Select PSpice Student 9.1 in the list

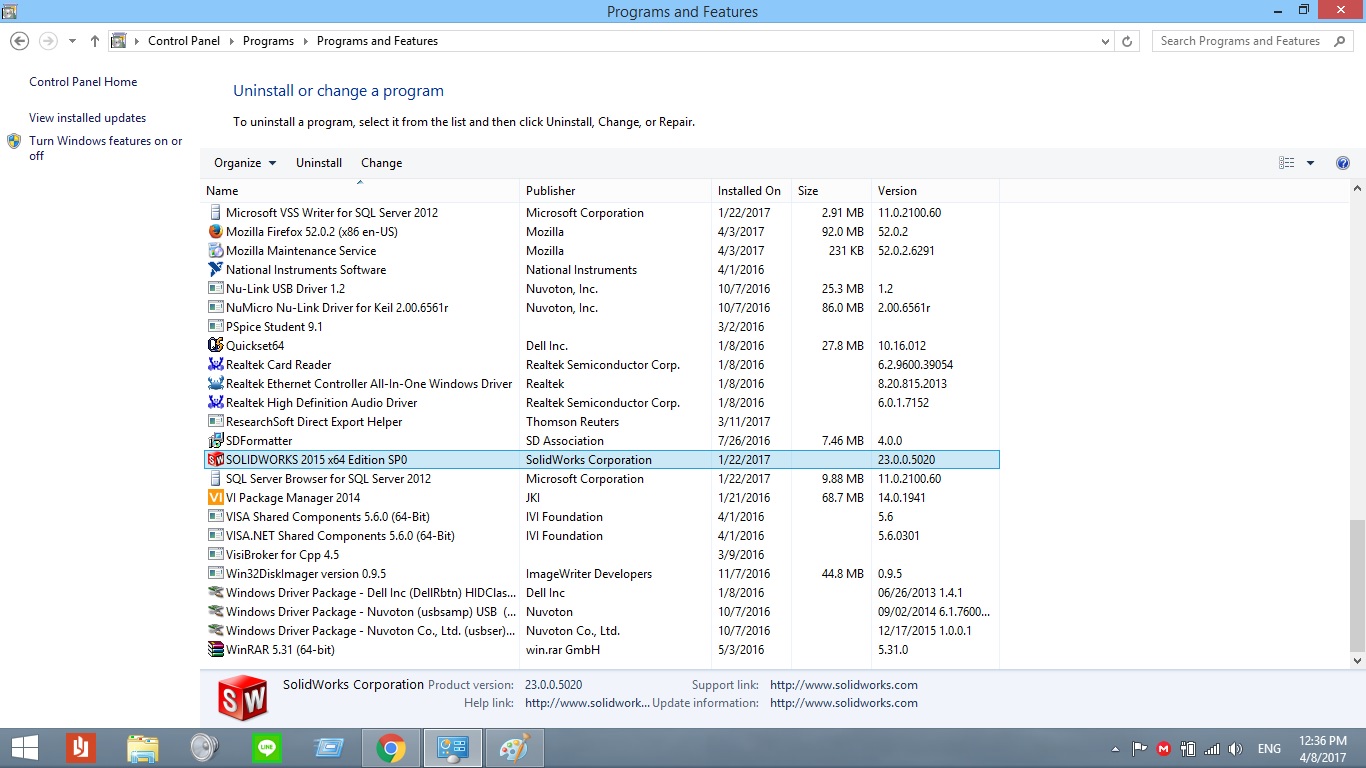600,327
